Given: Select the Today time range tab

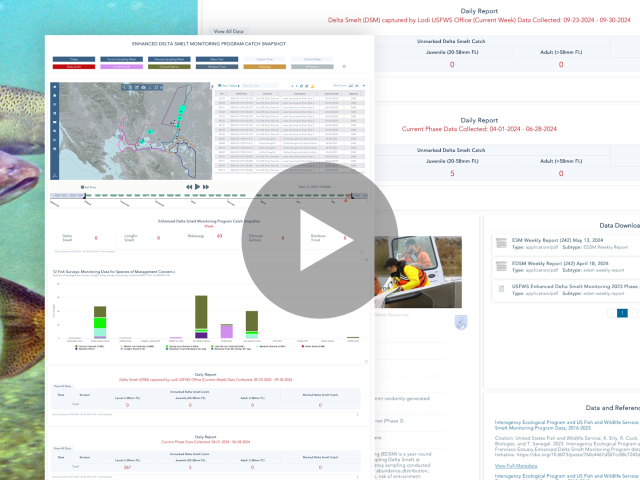Looking at the screenshot, I should point(73,59).
